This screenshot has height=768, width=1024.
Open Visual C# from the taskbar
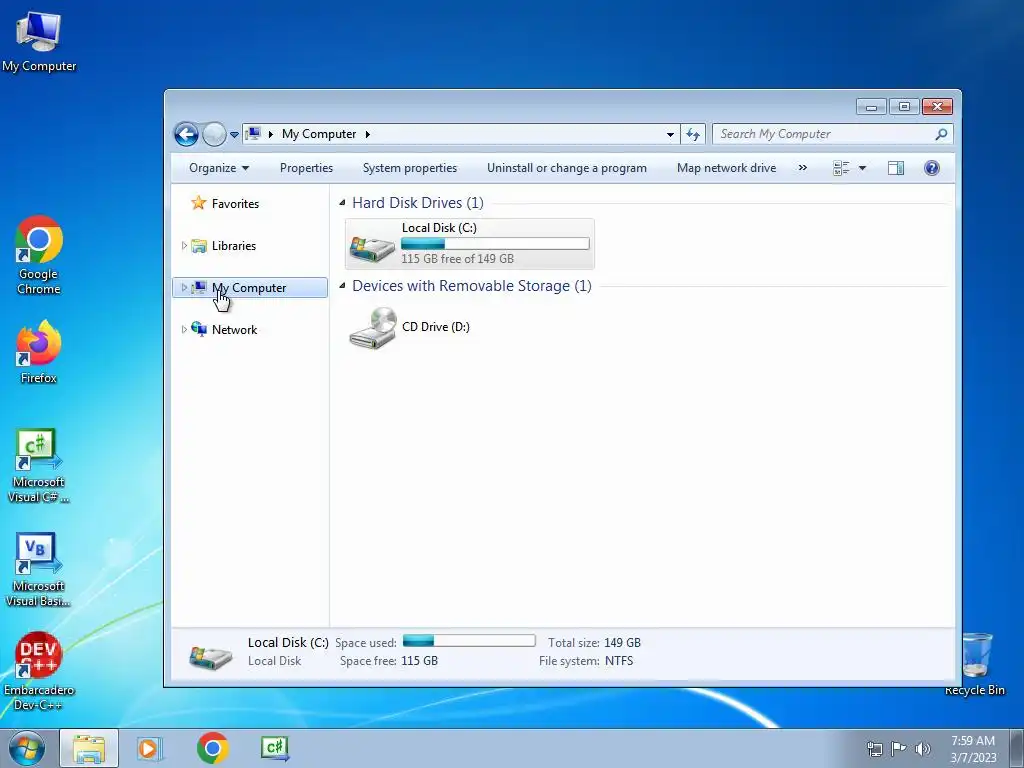[275, 748]
